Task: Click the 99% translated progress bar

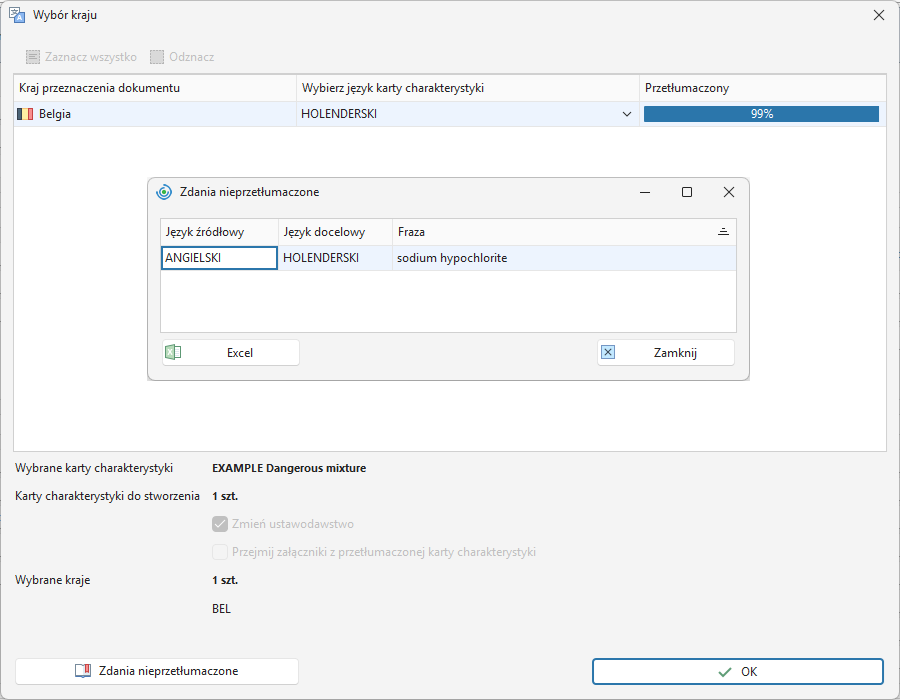Action: [761, 114]
